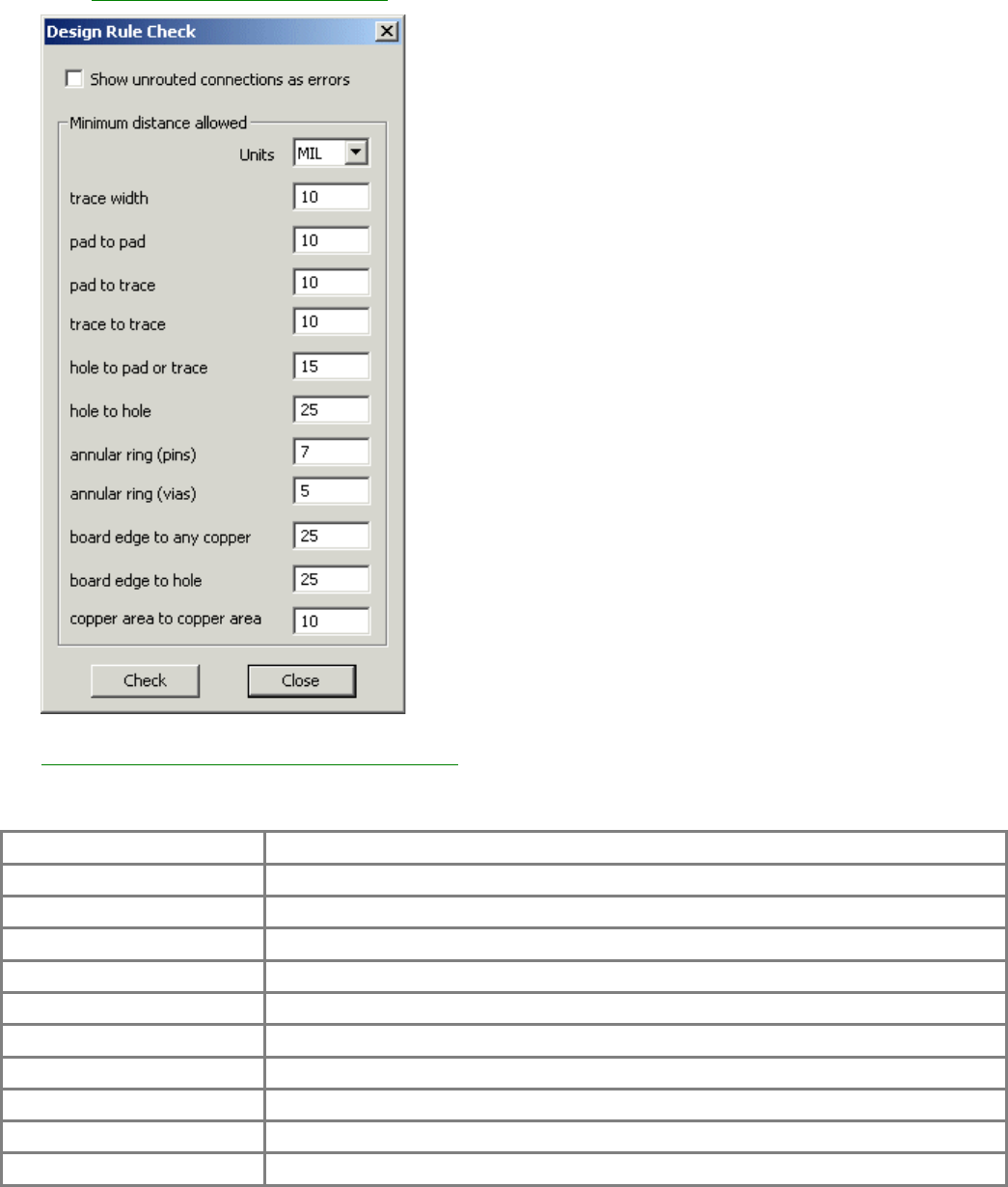Select board edge to any copper field
The width and height of the screenshot is (1008, 1187).
tap(332, 536)
